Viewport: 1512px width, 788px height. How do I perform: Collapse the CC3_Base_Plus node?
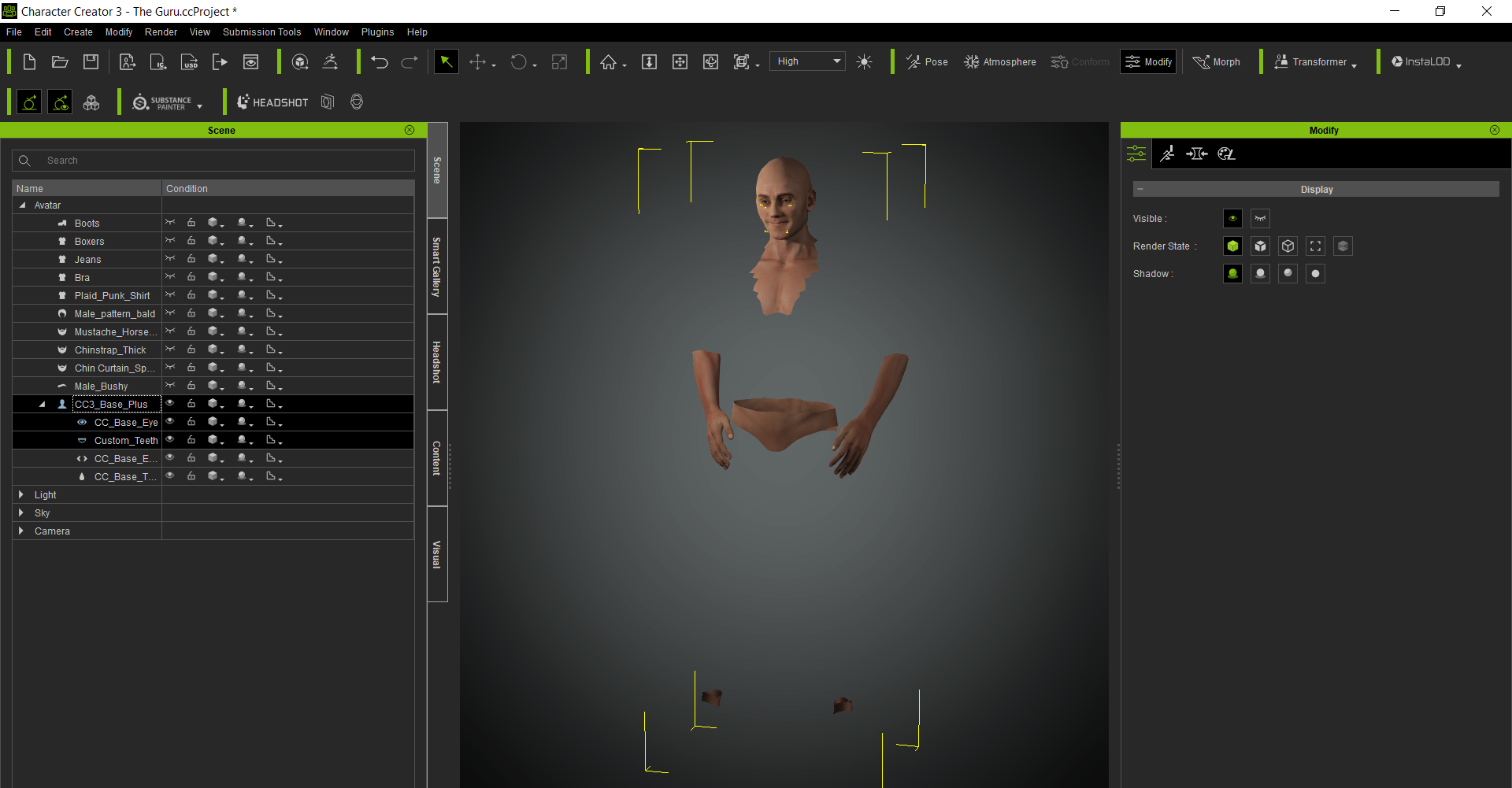point(42,405)
